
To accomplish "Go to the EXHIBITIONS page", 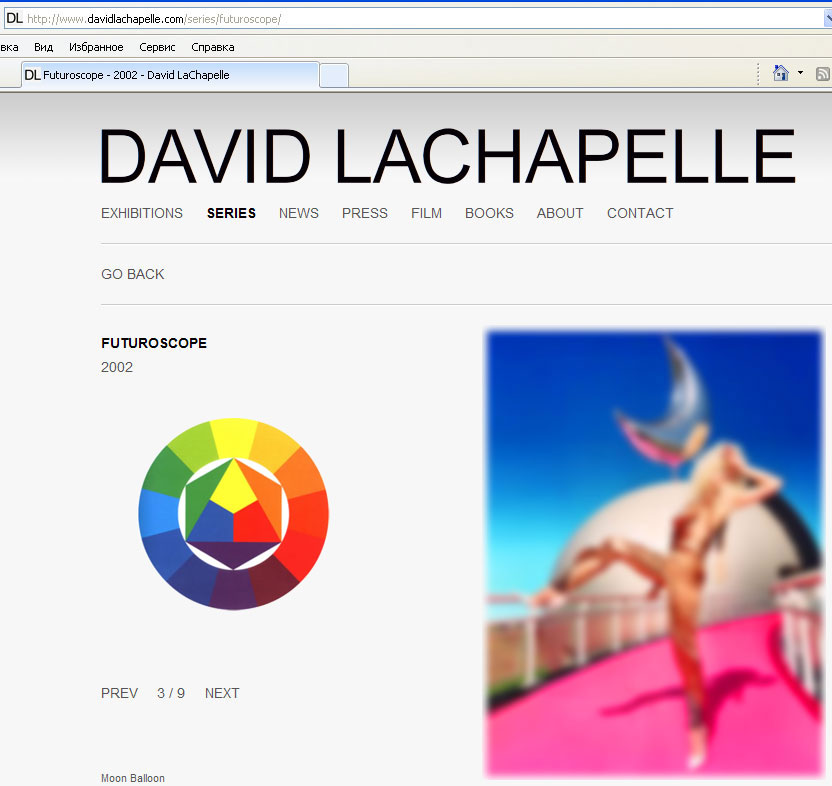I will 142,213.
